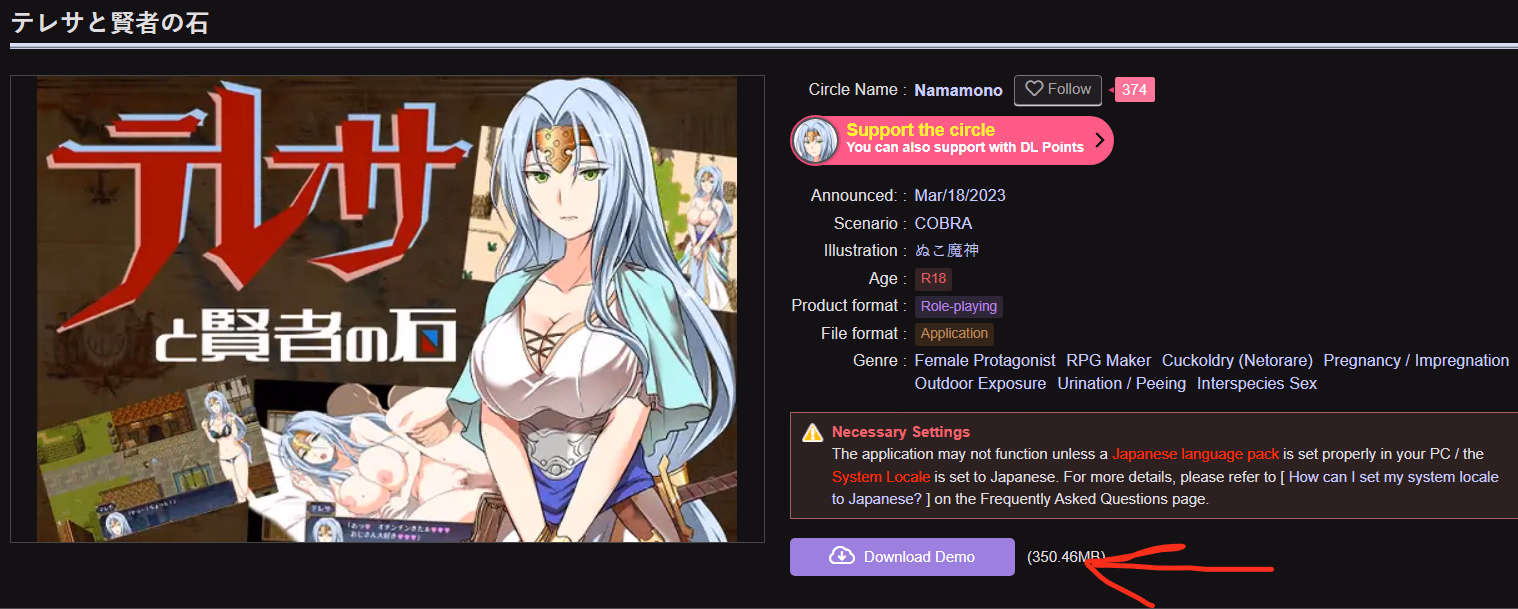Open the Female Protagonist genre
Image resolution: width=1518 pixels, height=609 pixels.
pyautogui.click(x=985, y=360)
